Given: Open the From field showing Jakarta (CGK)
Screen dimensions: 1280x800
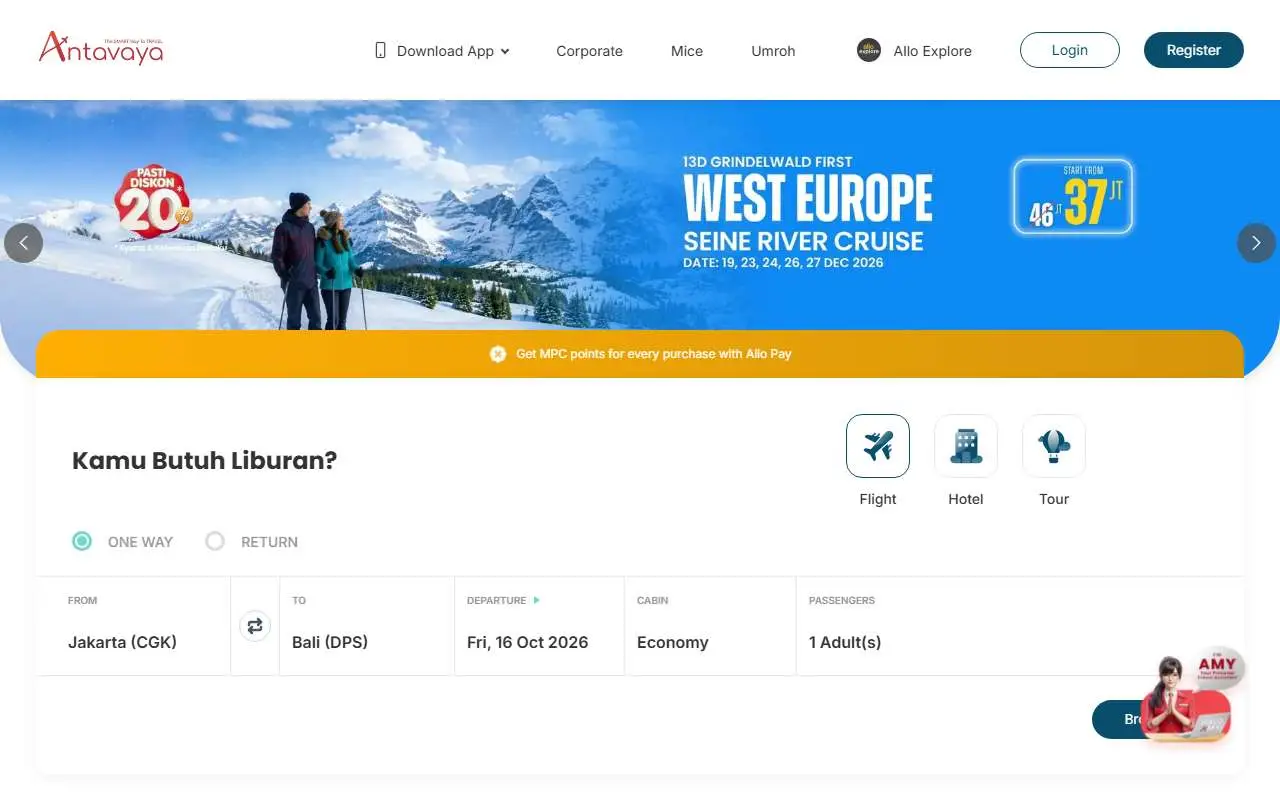Looking at the screenshot, I should click(133, 626).
